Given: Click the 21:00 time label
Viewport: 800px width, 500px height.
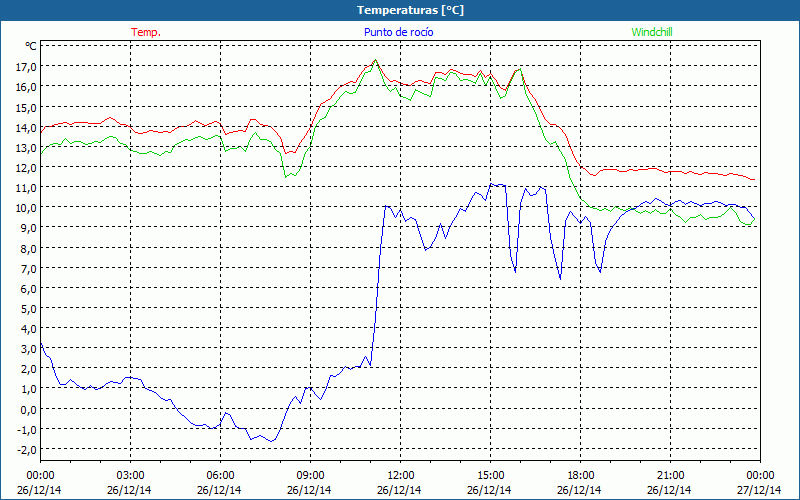Looking at the screenshot, I should pyautogui.click(x=670, y=476).
